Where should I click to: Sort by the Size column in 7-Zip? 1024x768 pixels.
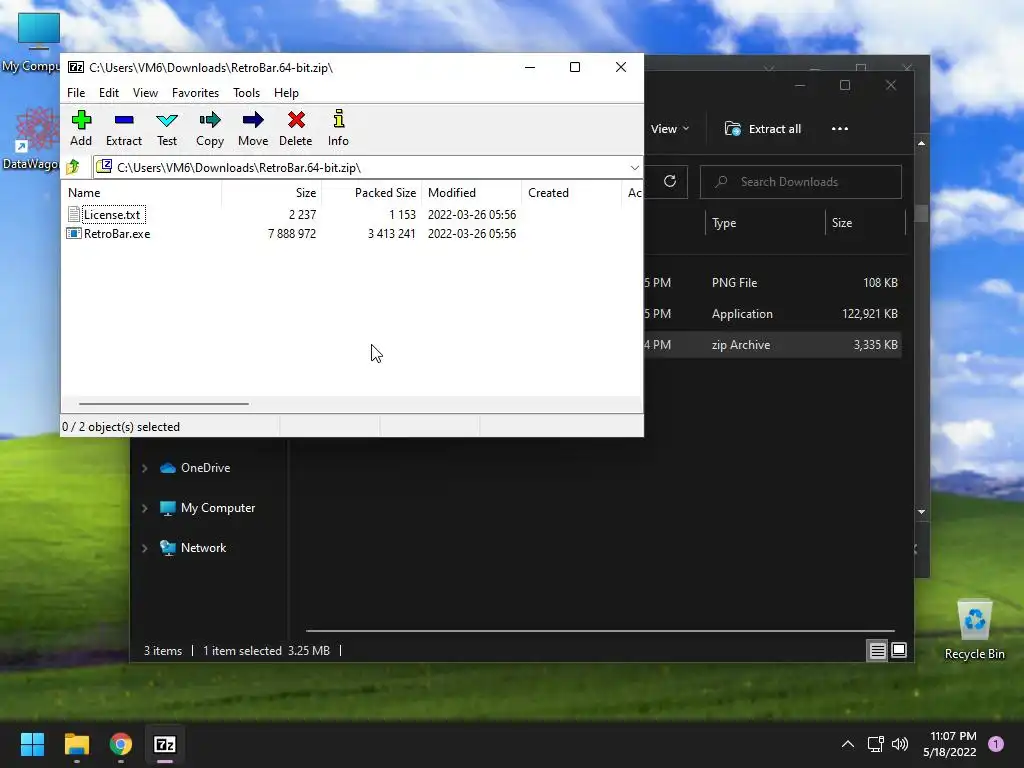click(x=272, y=193)
